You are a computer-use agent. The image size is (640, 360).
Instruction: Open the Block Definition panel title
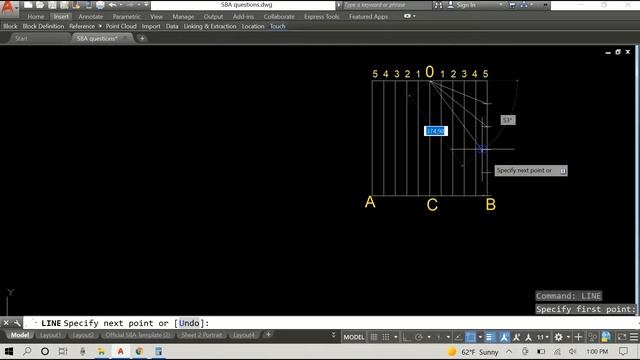pos(43,26)
